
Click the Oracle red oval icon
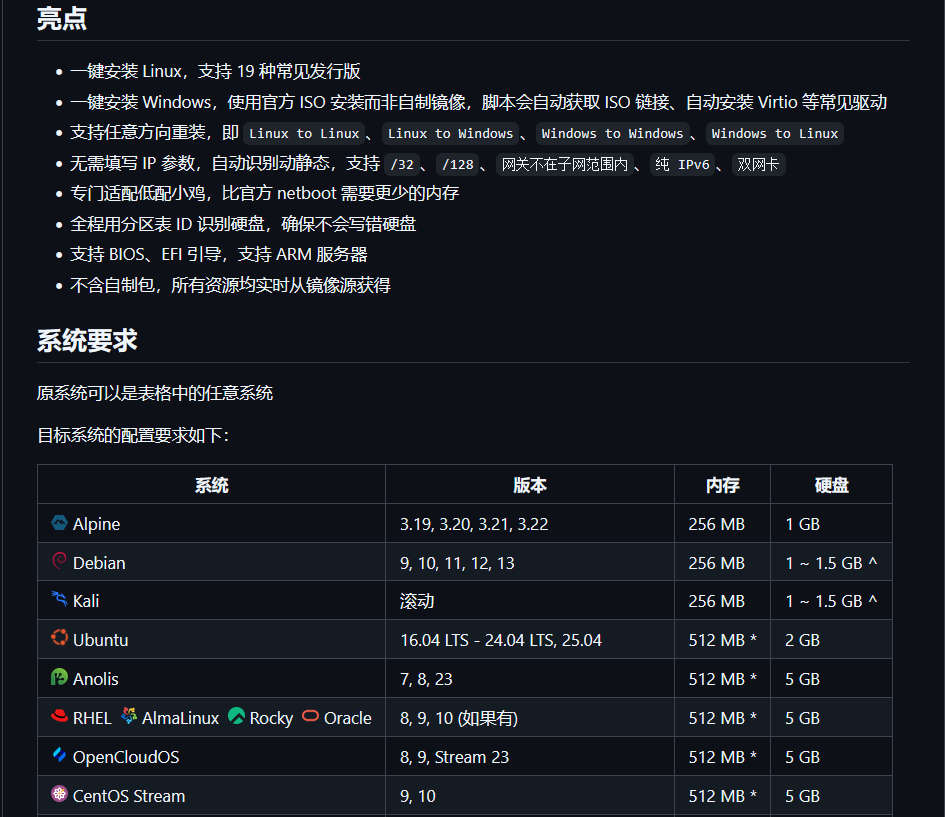coord(310,716)
